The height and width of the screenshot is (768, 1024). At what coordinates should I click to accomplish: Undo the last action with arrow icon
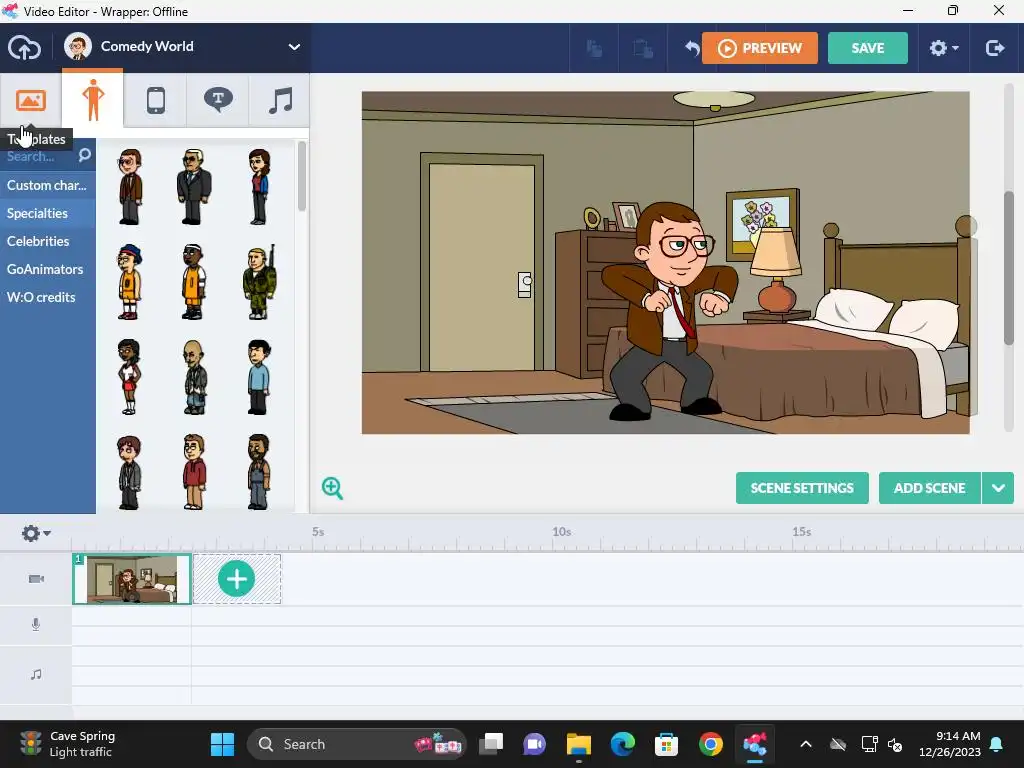point(691,48)
